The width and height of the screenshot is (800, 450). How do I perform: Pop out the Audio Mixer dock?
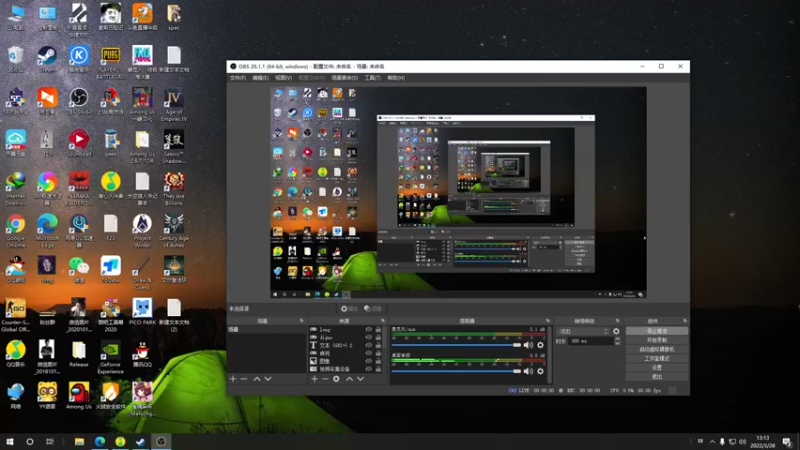click(x=548, y=321)
